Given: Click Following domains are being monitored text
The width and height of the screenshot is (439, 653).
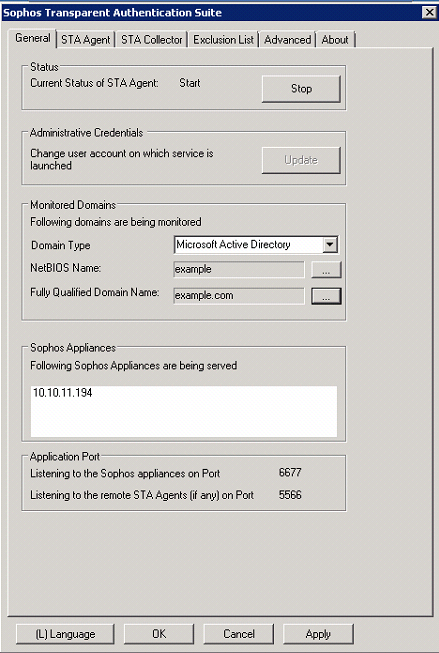Looking at the screenshot, I should click(116, 222).
